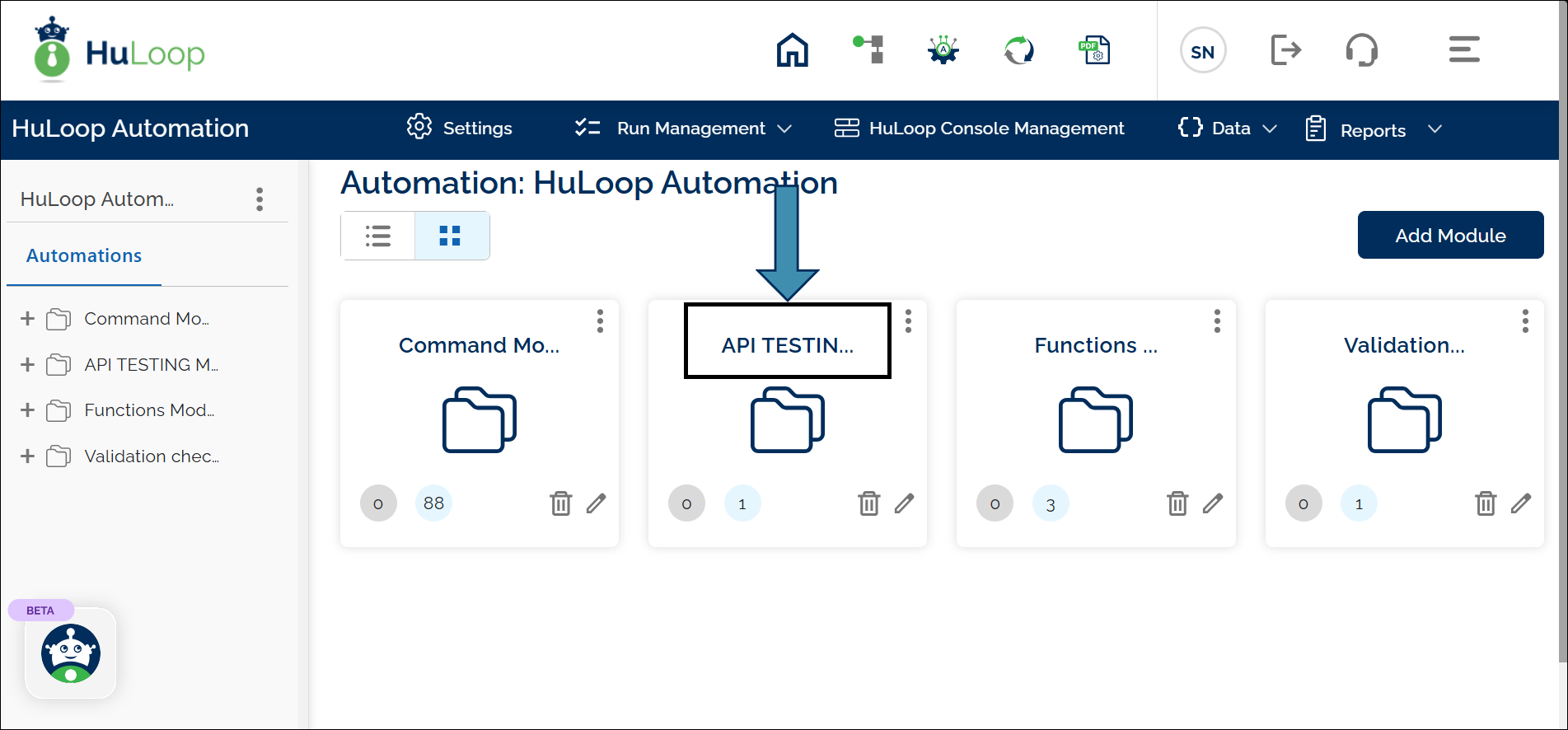Click the robot gear automation icon
The image size is (1568, 730).
click(943, 50)
